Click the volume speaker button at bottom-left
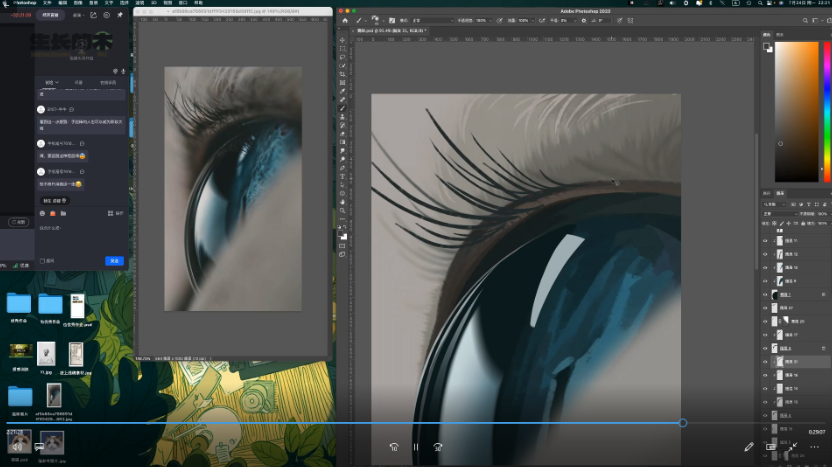Screen dimensions: 832x467 click(18, 447)
